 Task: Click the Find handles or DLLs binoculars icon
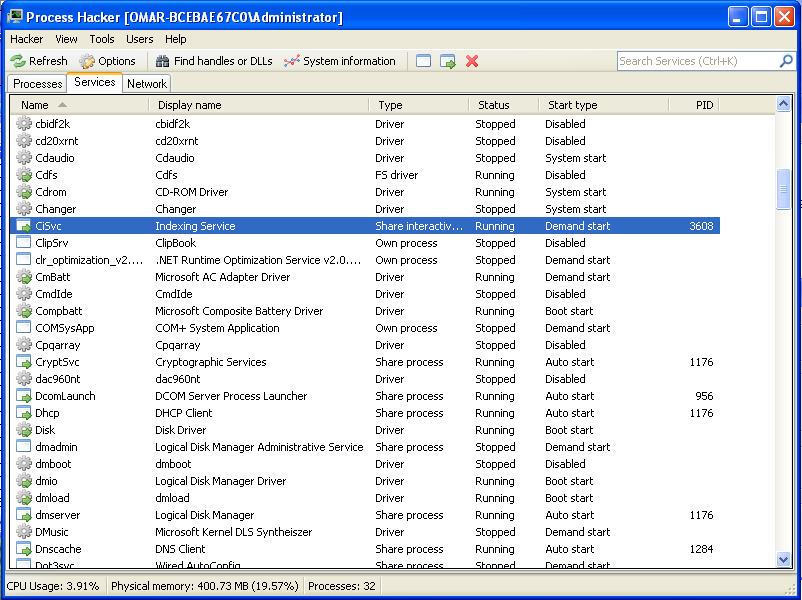click(x=163, y=61)
